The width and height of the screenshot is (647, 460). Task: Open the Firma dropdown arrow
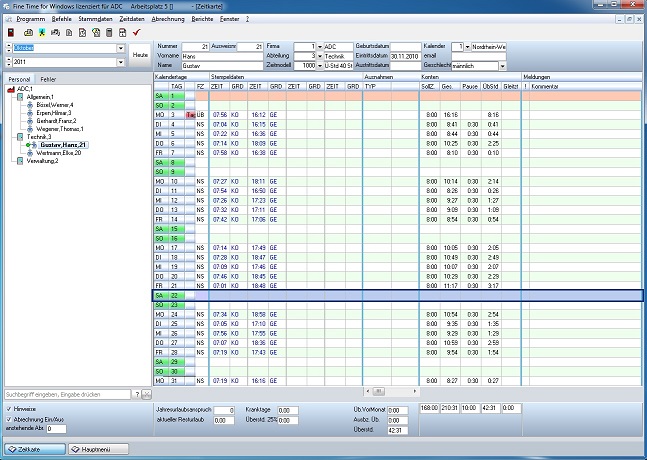(320, 47)
